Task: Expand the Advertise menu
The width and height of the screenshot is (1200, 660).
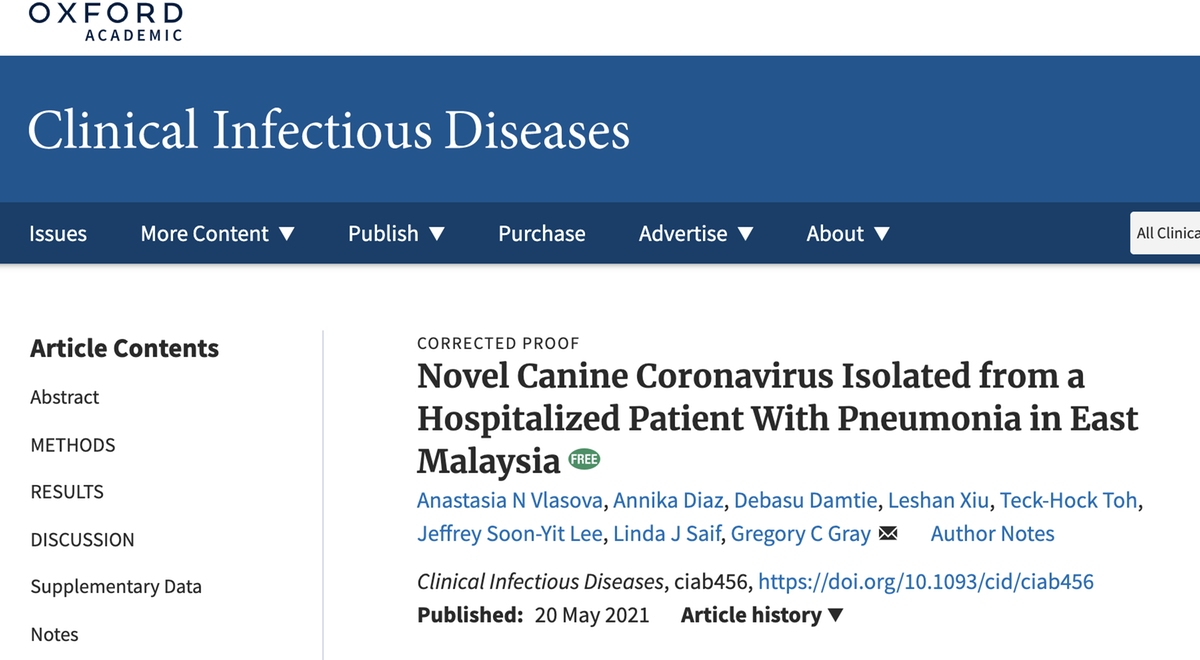Action: (696, 234)
